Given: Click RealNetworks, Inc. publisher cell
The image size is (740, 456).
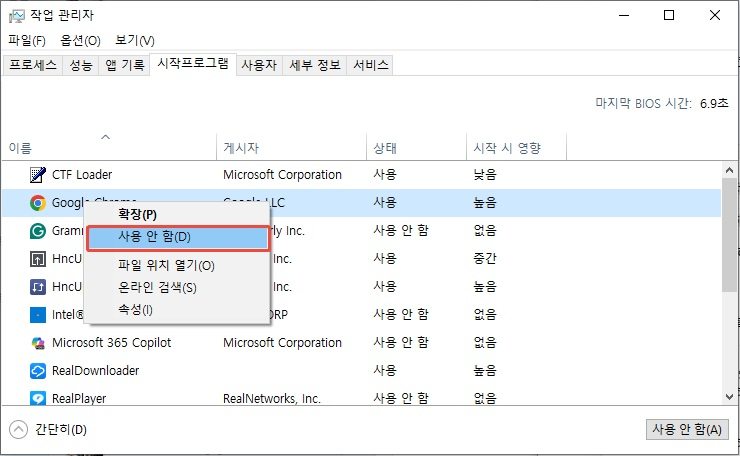Looking at the screenshot, I should pos(272,398).
